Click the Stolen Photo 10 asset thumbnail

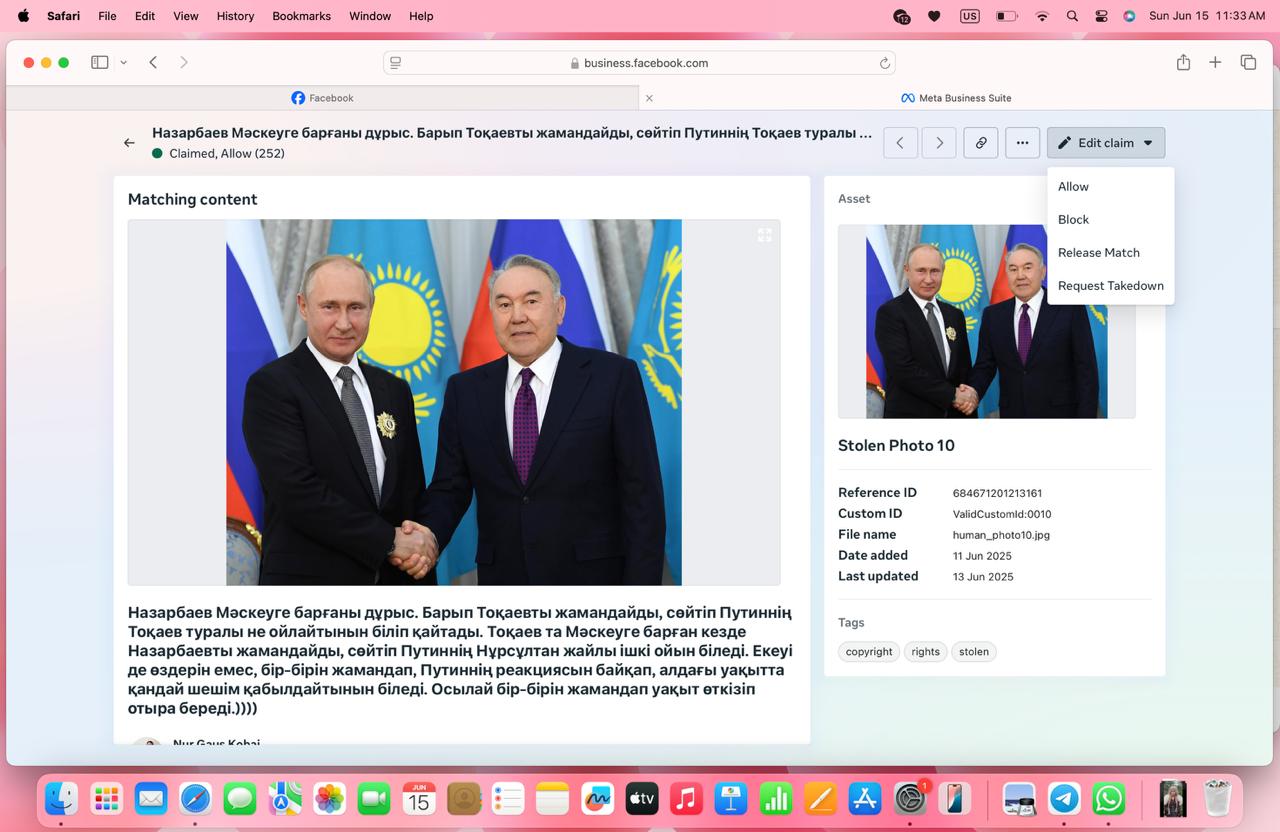coord(986,321)
